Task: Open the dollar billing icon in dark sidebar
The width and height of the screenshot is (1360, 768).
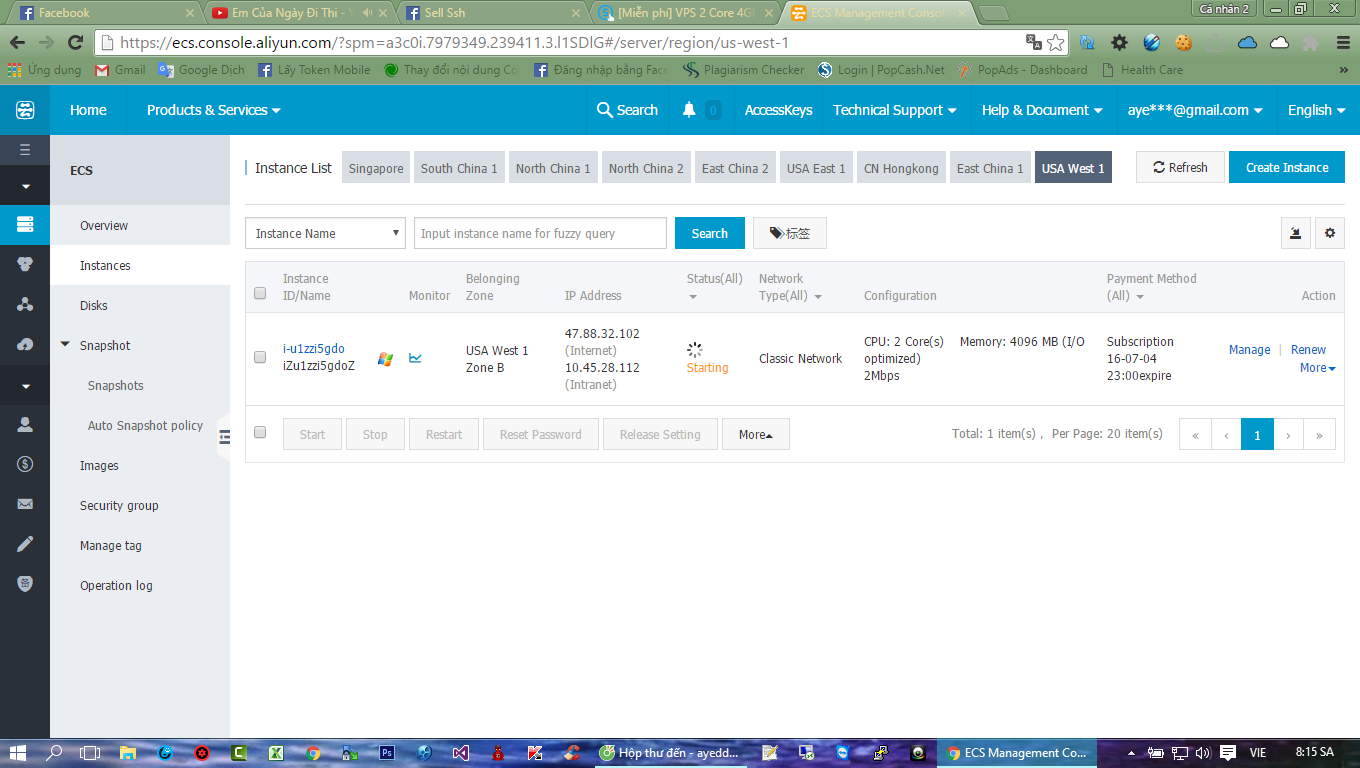Action: (x=25, y=464)
